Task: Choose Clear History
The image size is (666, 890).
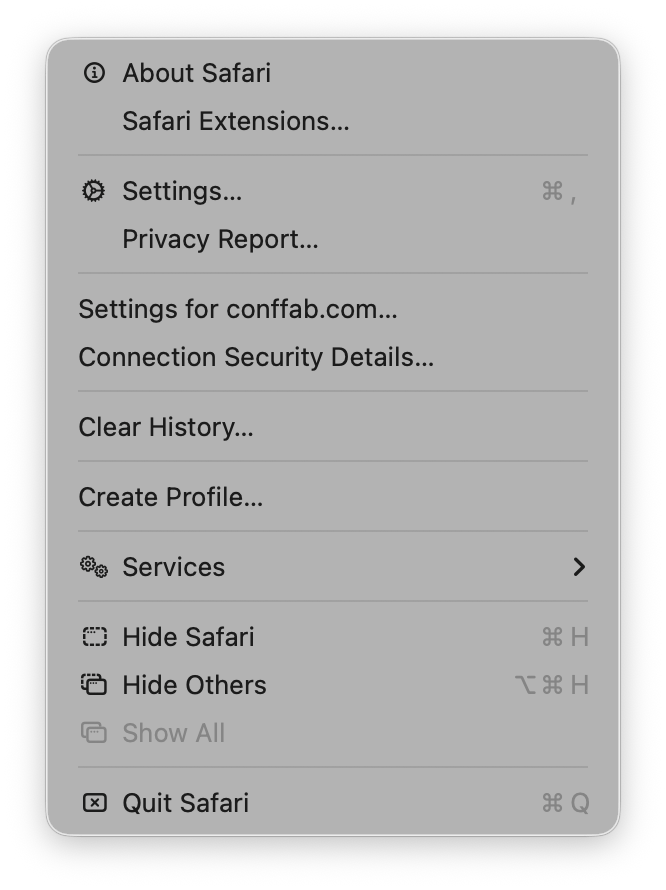Action: click(167, 427)
